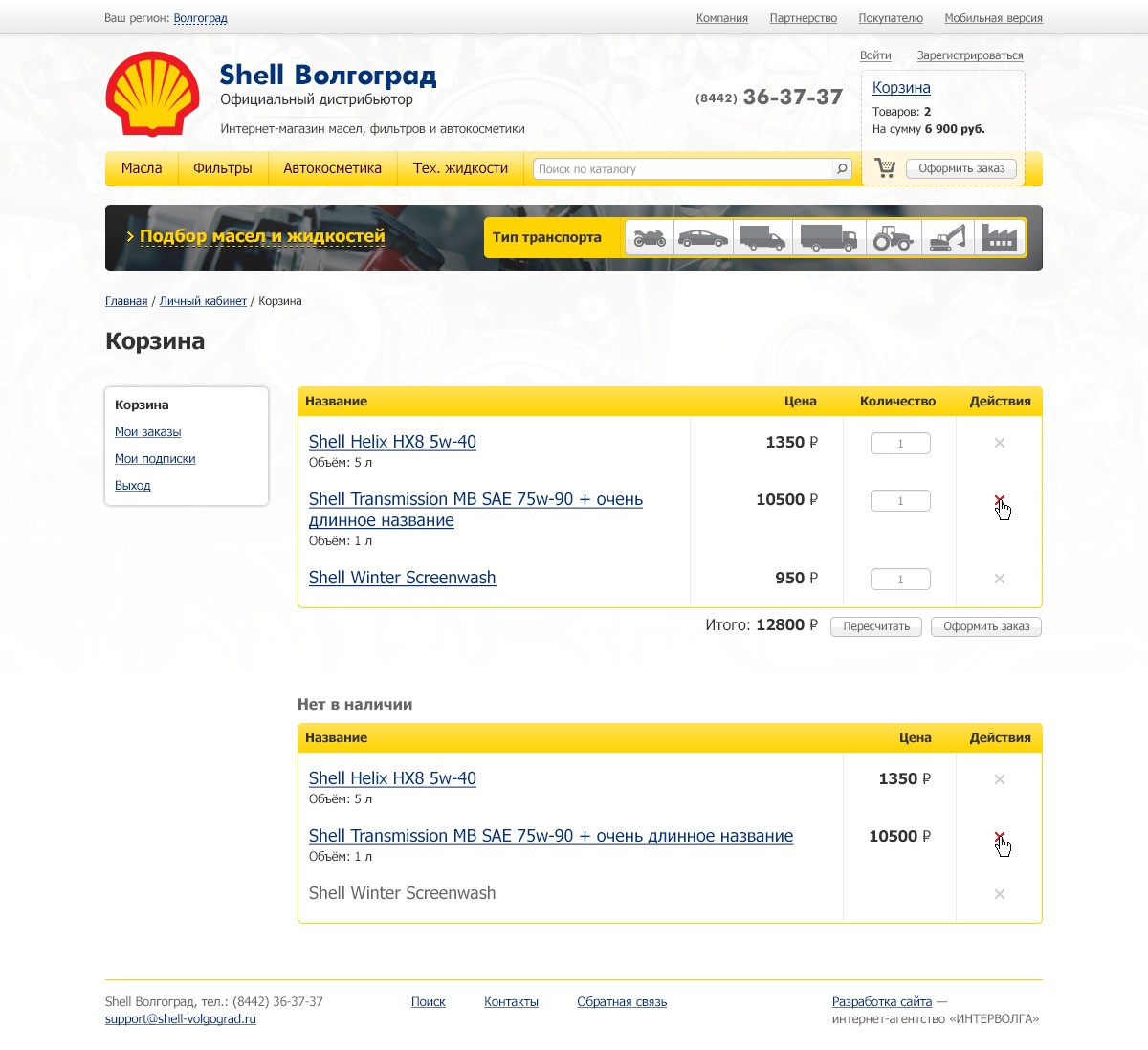Click Выход in the account sidebar

click(x=133, y=485)
